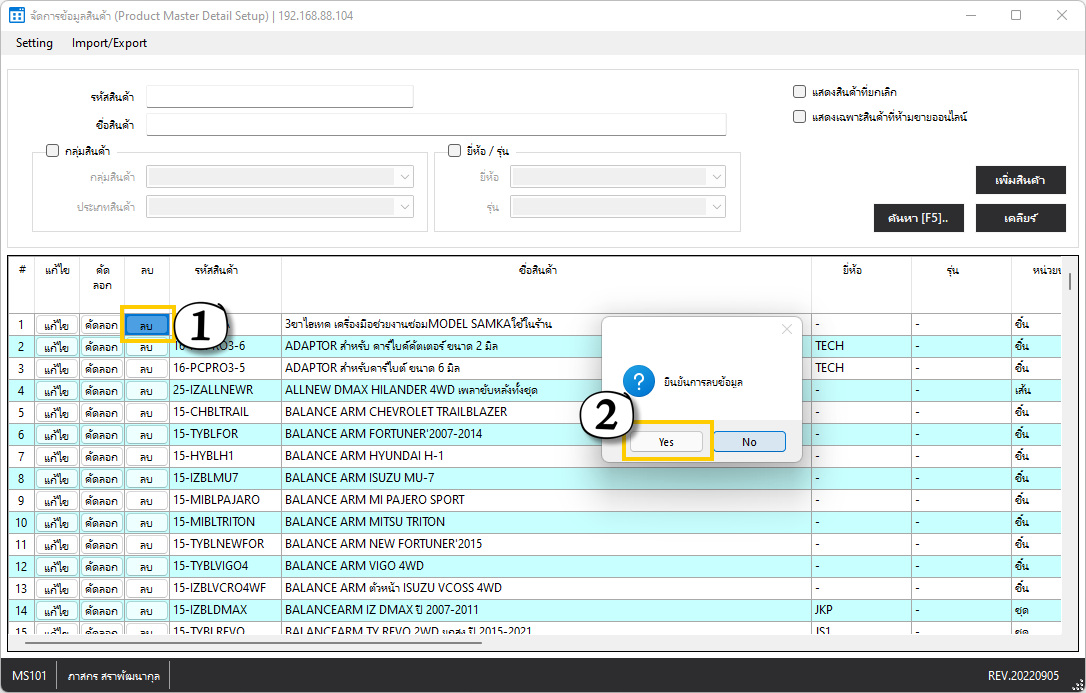Open the ประเภทสินค้า dropdown list
Screen dimensions: 1086x693
tap(404, 206)
